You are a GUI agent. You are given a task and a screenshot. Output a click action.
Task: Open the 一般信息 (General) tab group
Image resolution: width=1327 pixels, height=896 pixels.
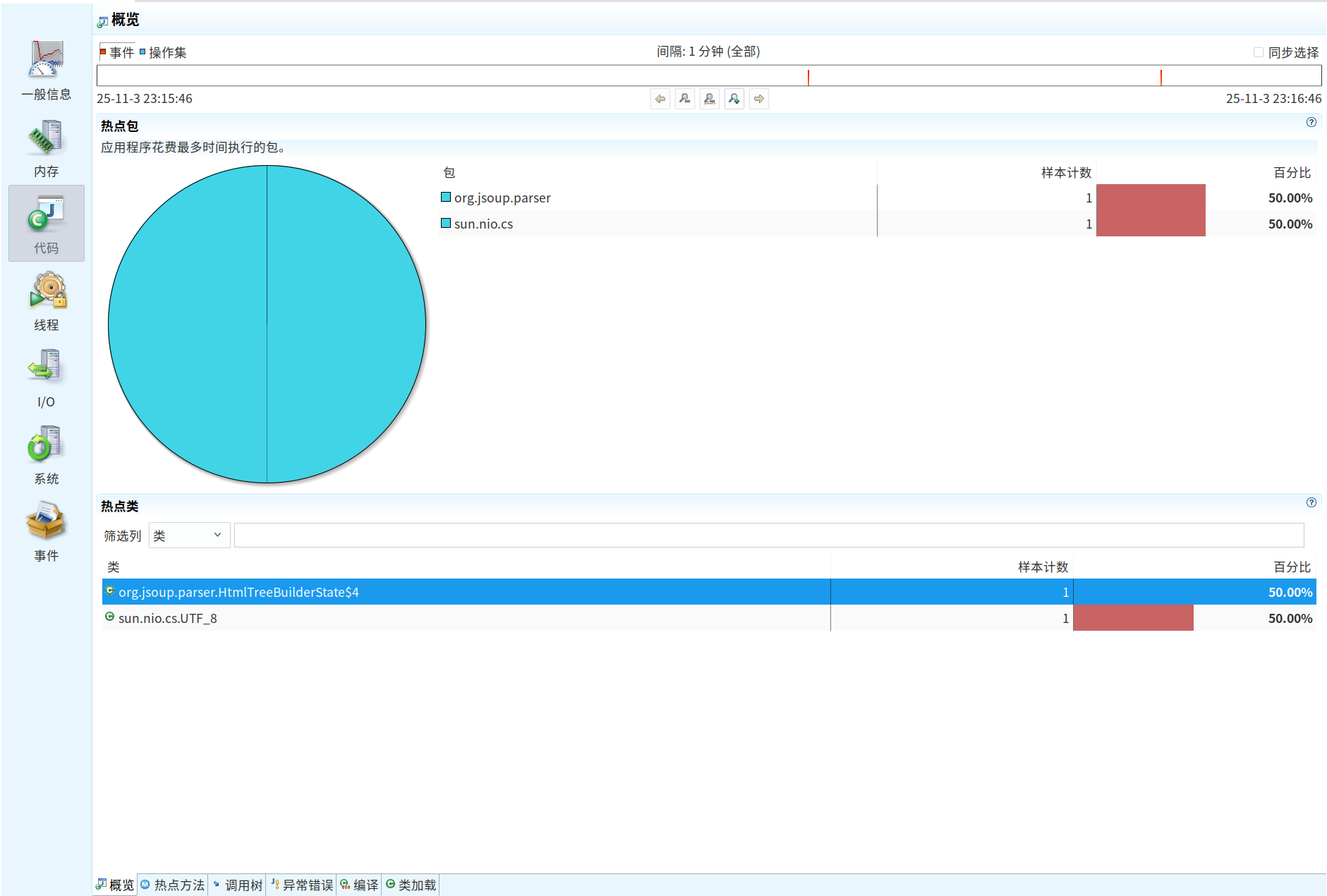(46, 70)
